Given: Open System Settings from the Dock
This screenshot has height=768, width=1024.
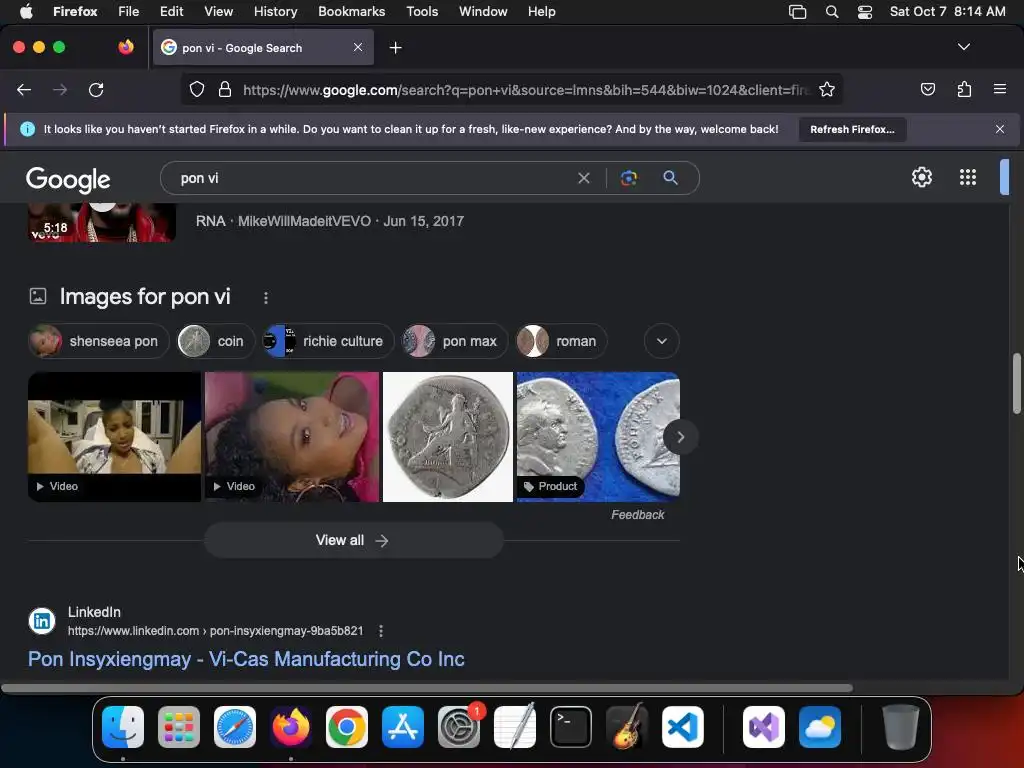Looking at the screenshot, I should [459, 727].
